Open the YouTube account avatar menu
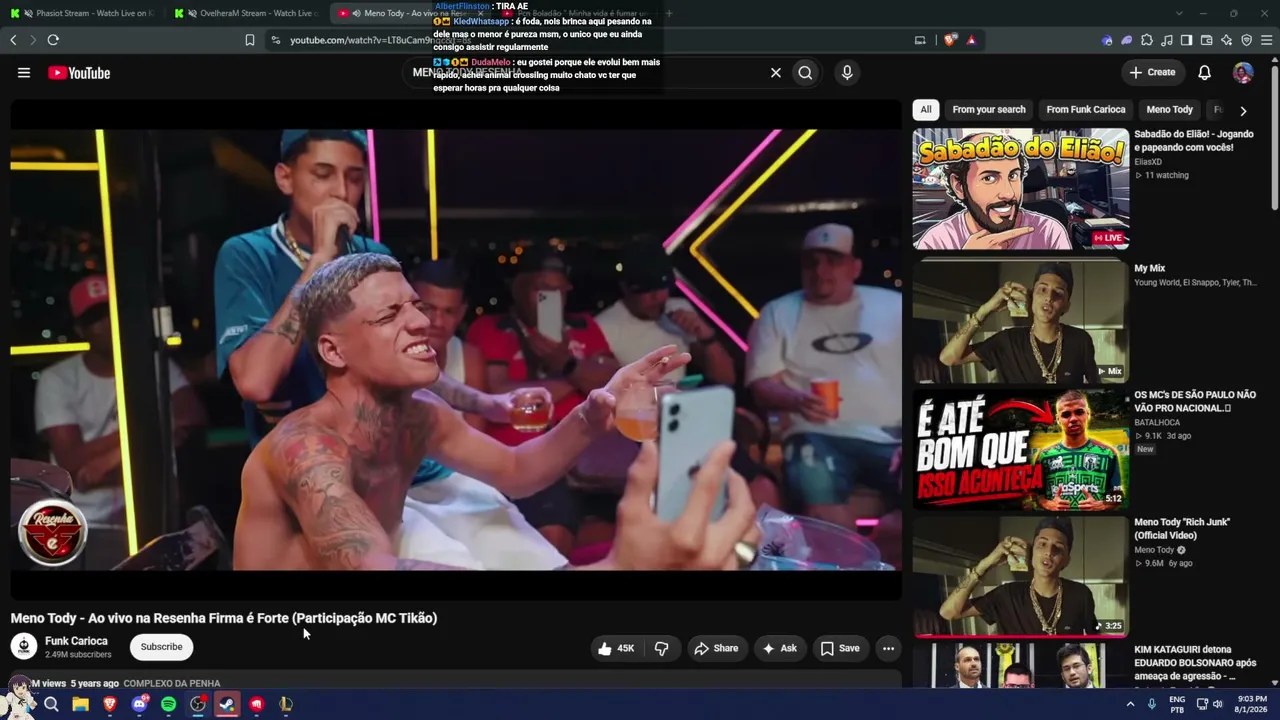Image resolution: width=1280 pixels, height=720 pixels. pos(1243,73)
